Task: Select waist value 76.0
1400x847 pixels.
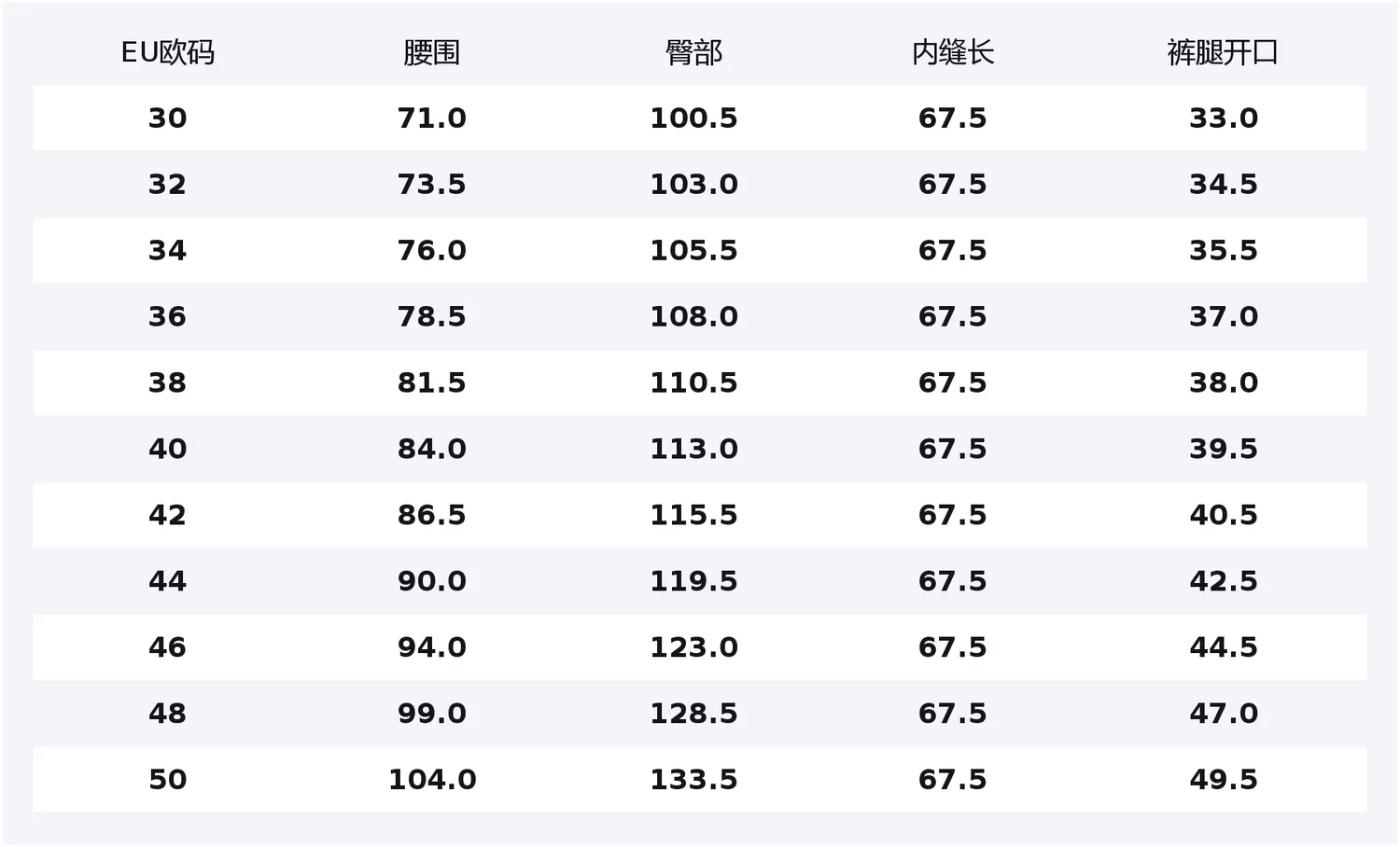Action: click(432, 251)
